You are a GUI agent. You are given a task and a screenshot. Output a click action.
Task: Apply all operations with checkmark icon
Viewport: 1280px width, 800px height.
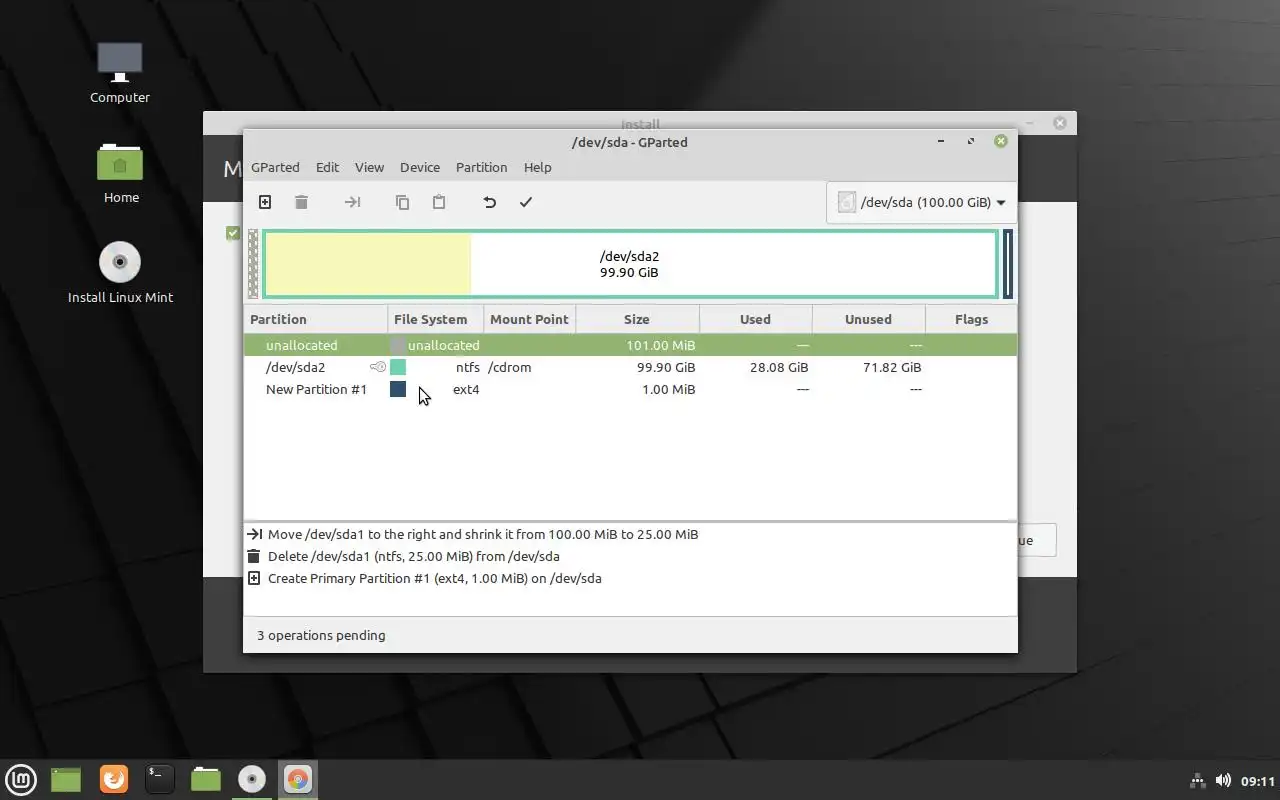click(x=526, y=202)
